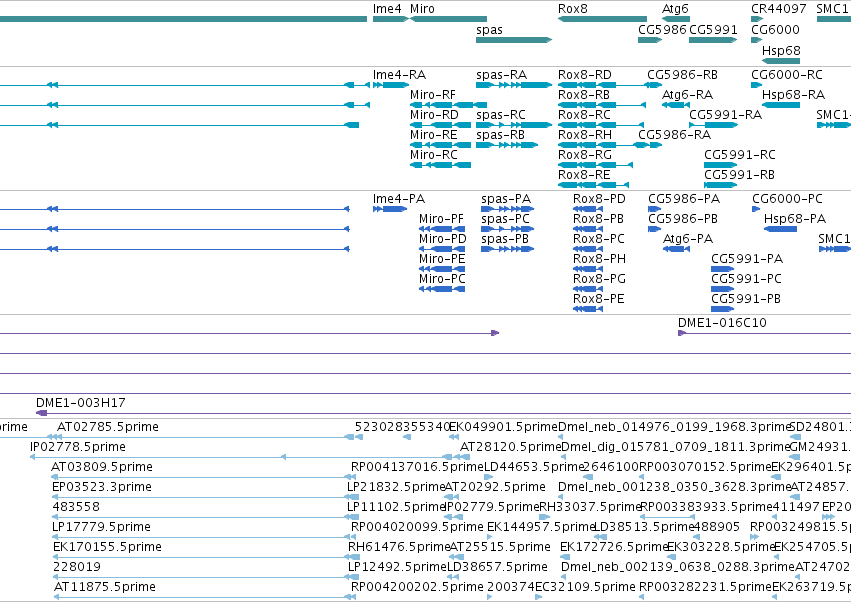Click the Rox8-PH protein label
This screenshot has height=602, width=851.
coord(599,259)
